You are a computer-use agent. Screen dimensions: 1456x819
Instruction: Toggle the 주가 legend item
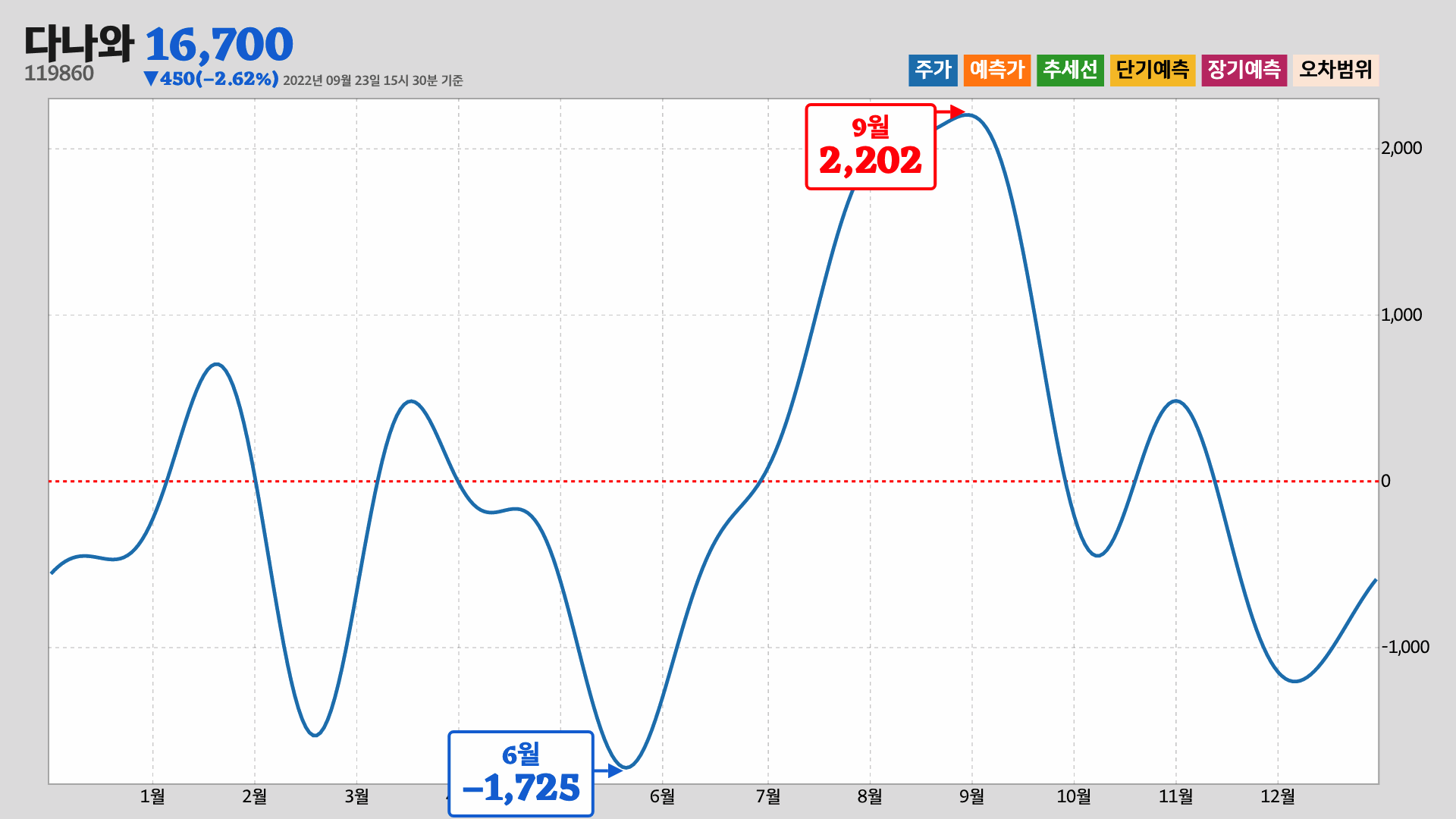(x=933, y=70)
